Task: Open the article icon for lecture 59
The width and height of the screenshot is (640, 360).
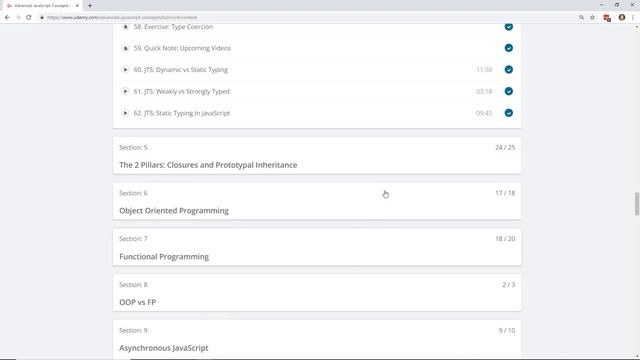Action: (125, 48)
